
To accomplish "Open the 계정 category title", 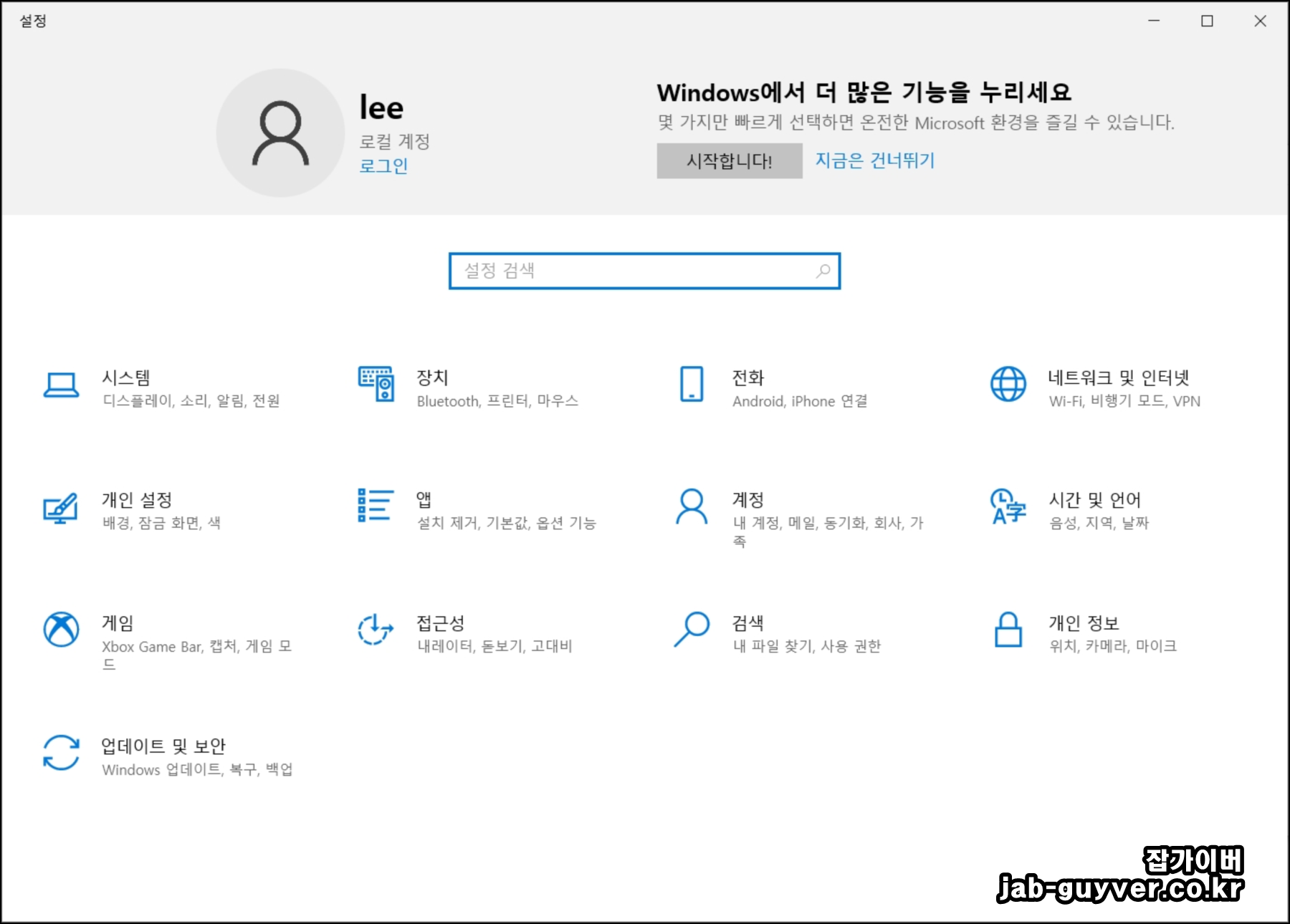I will (x=748, y=500).
